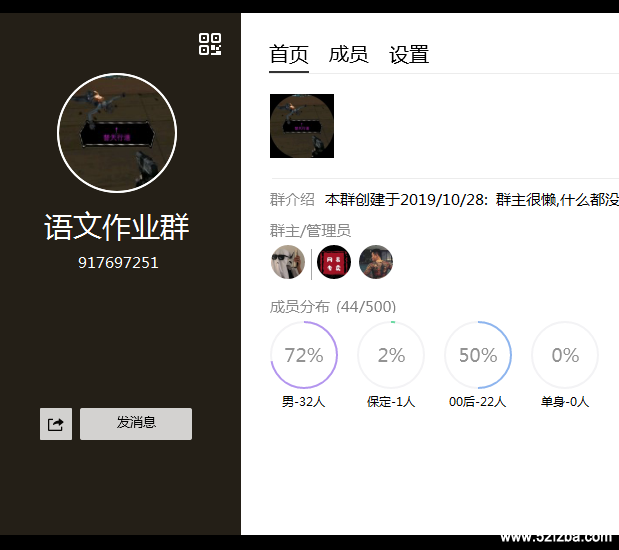Click the 72% male distribution ring
This screenshot has height=550, width=619.
point(304,355)
